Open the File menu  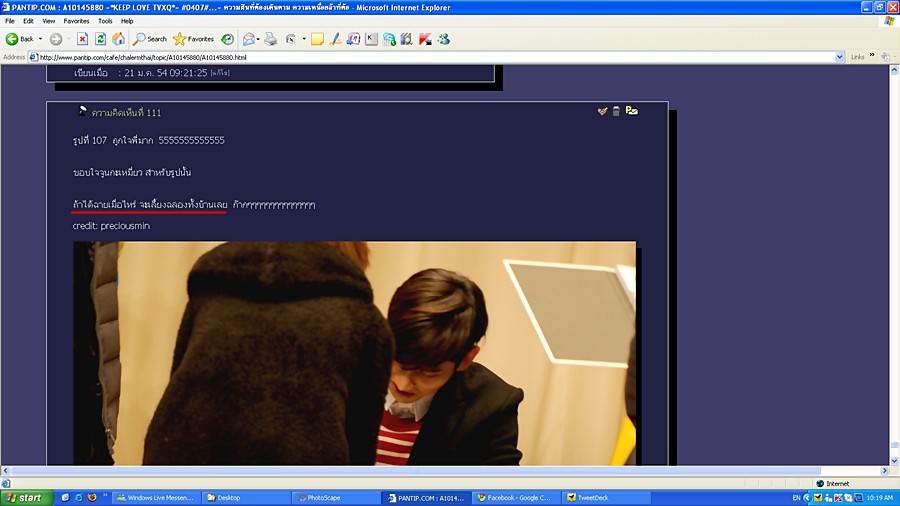tap(10, 21)
